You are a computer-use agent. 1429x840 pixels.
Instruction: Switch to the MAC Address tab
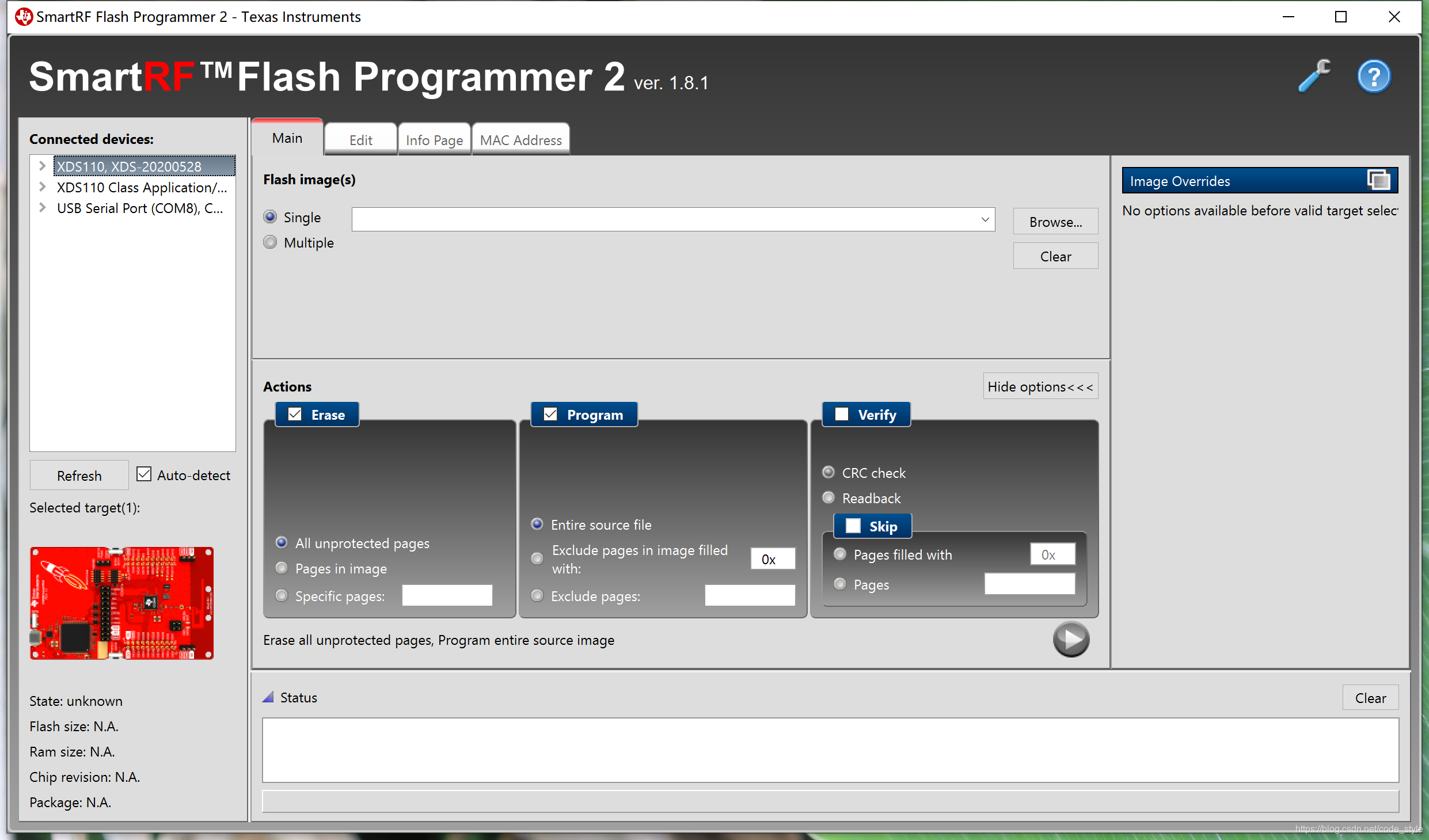click(520, 140)
